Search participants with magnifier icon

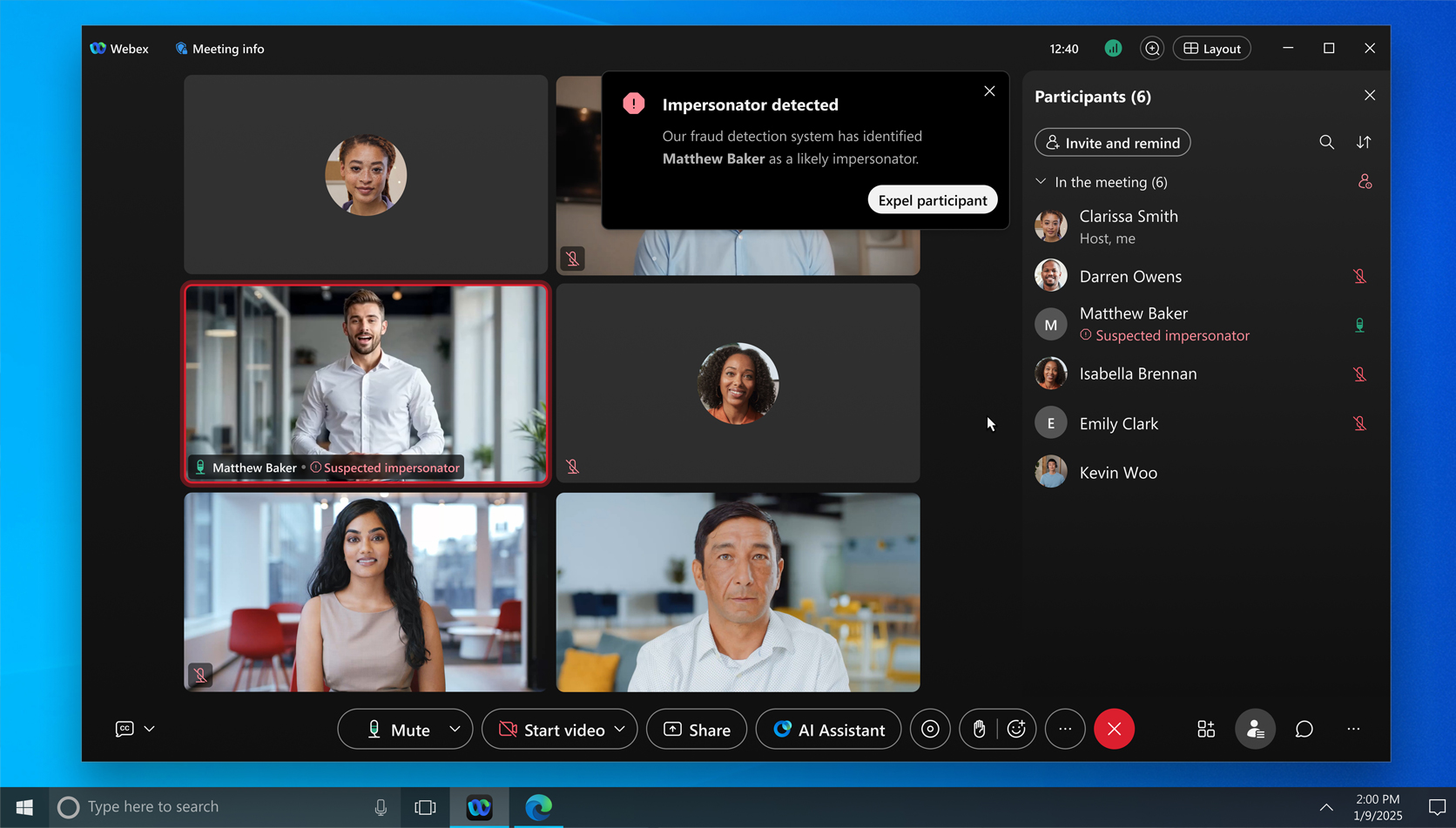1326,143
